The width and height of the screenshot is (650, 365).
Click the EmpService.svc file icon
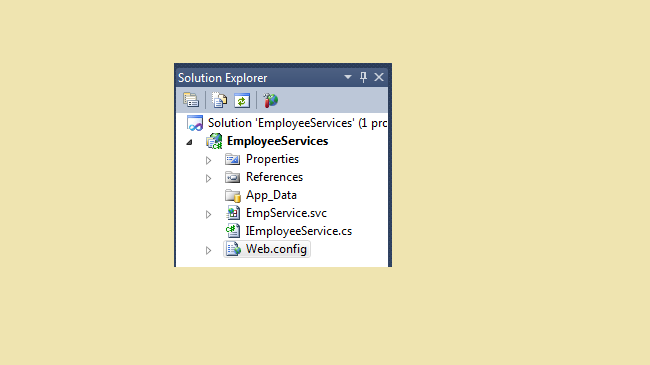click(x=233, y=213)
